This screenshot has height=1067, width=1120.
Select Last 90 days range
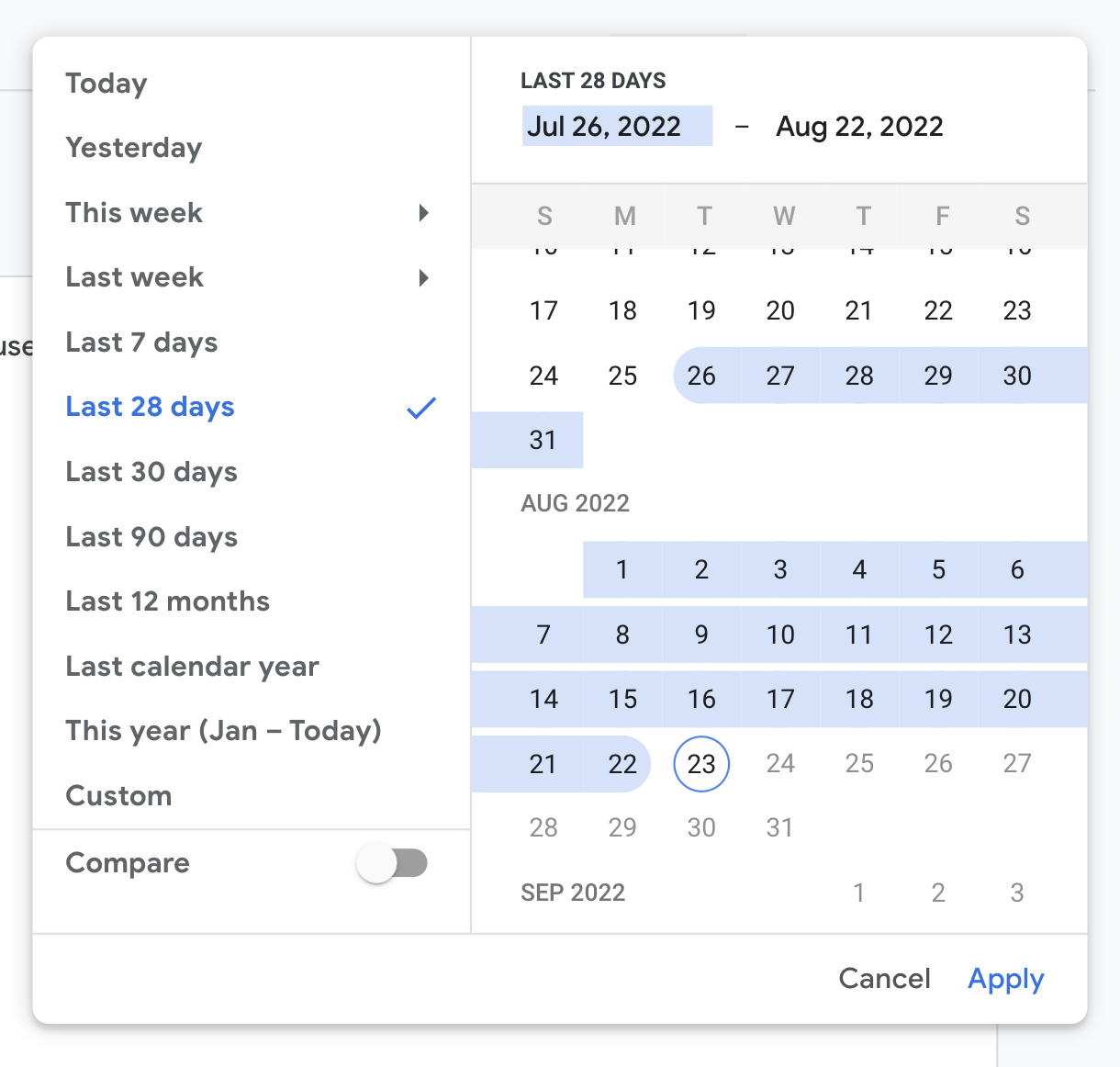pos(151,537)
